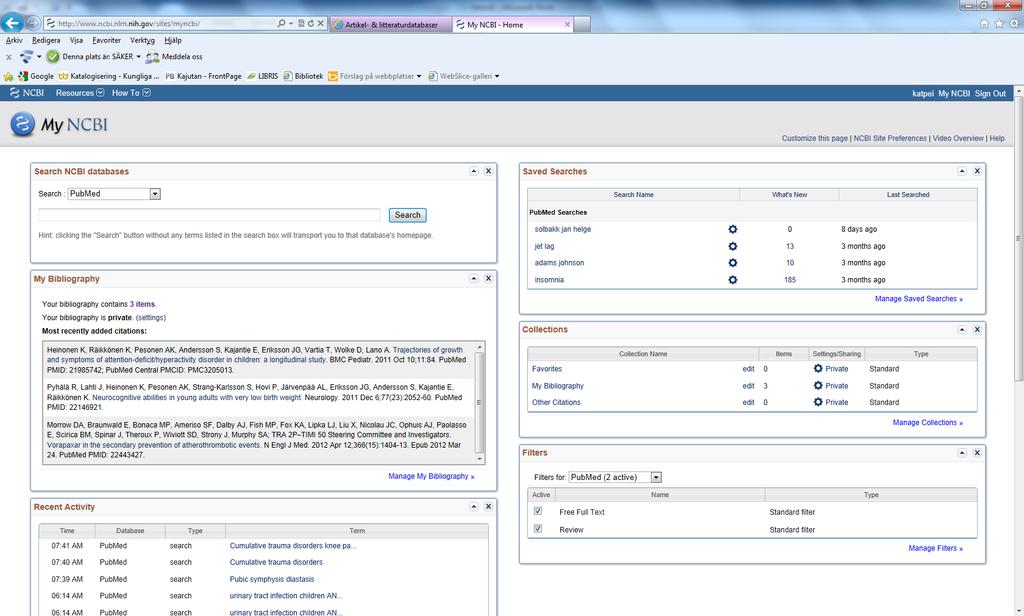Open the Visa menu
This screenshot has height=616, width=1024.
pyautogui.click(x=76, y=41)
